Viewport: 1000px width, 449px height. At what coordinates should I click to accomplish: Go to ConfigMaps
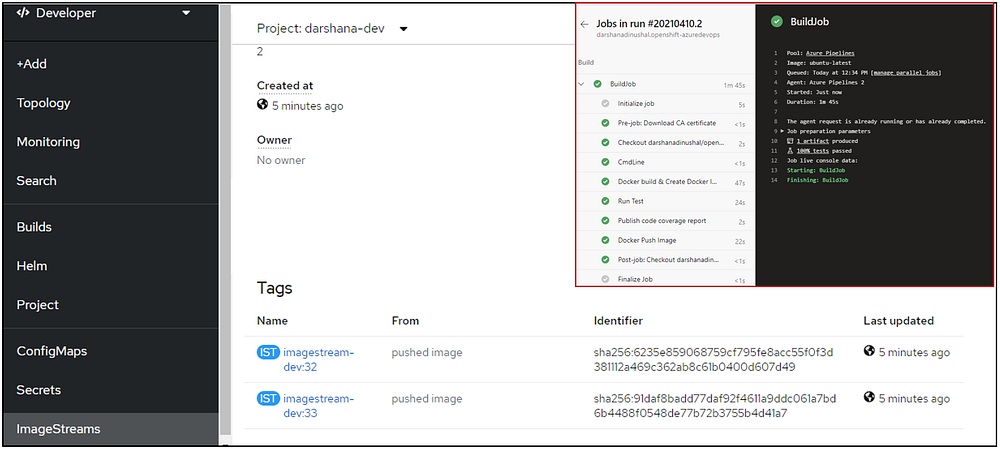pyautogui.click(x=52, y=351)
